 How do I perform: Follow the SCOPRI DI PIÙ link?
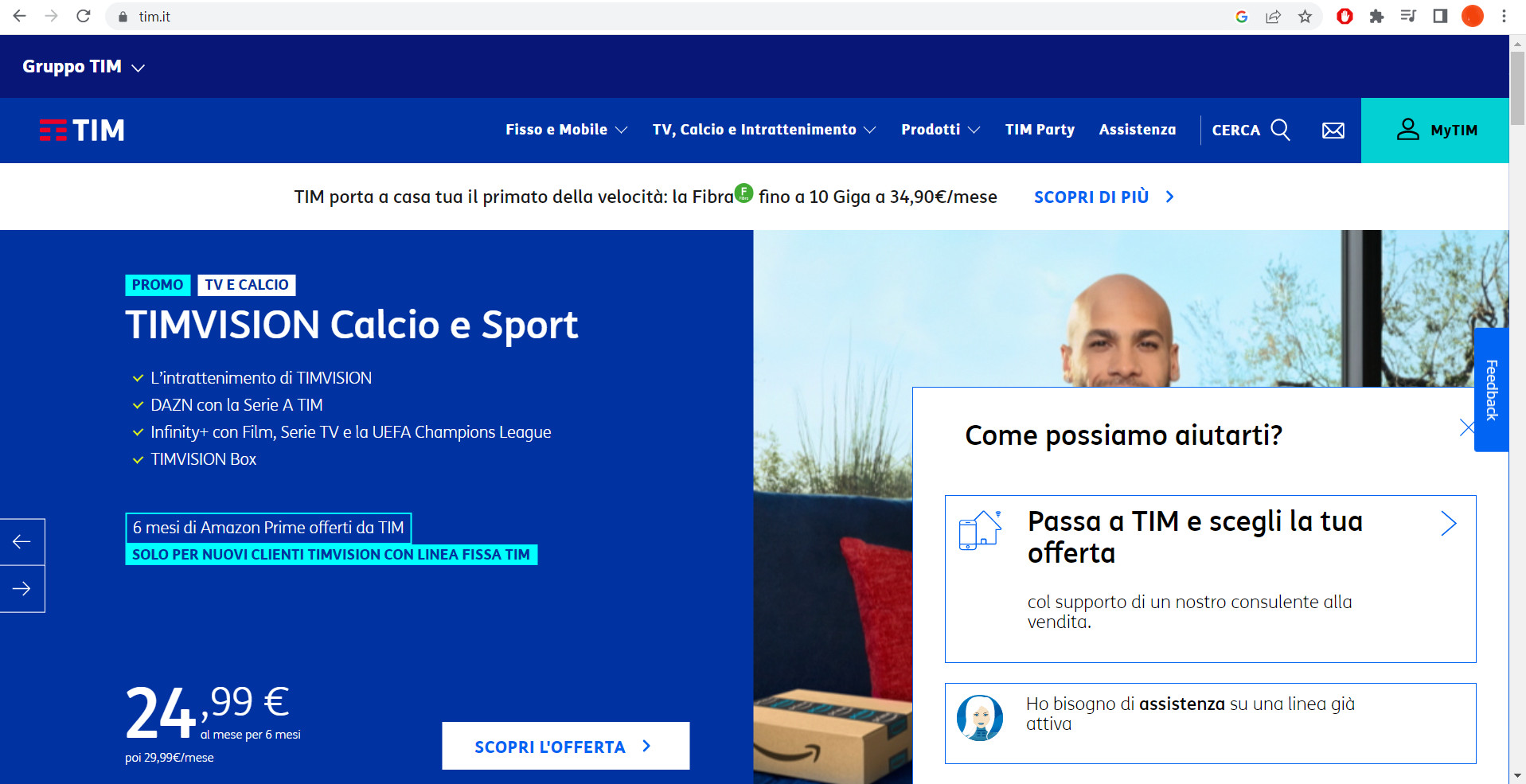tap(1103, 197)
